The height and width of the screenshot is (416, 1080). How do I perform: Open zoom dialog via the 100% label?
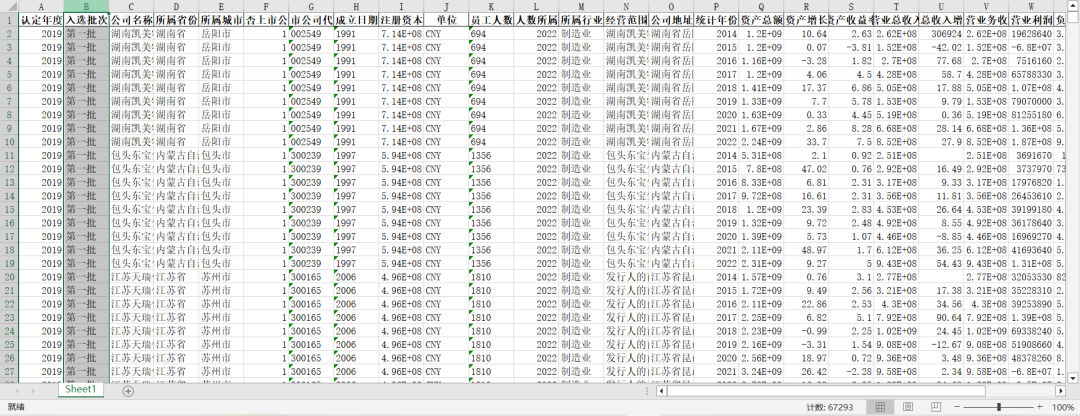(1063, 407)
